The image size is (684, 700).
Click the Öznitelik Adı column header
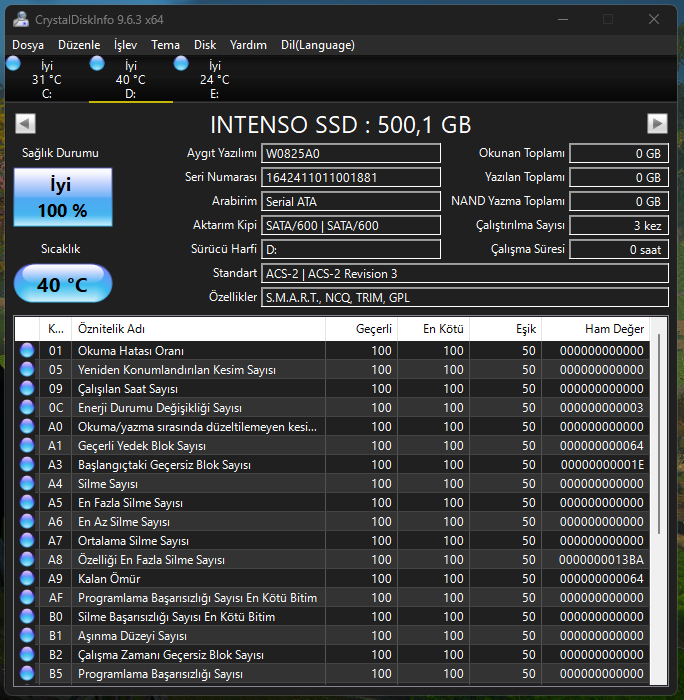click(198, 329)
